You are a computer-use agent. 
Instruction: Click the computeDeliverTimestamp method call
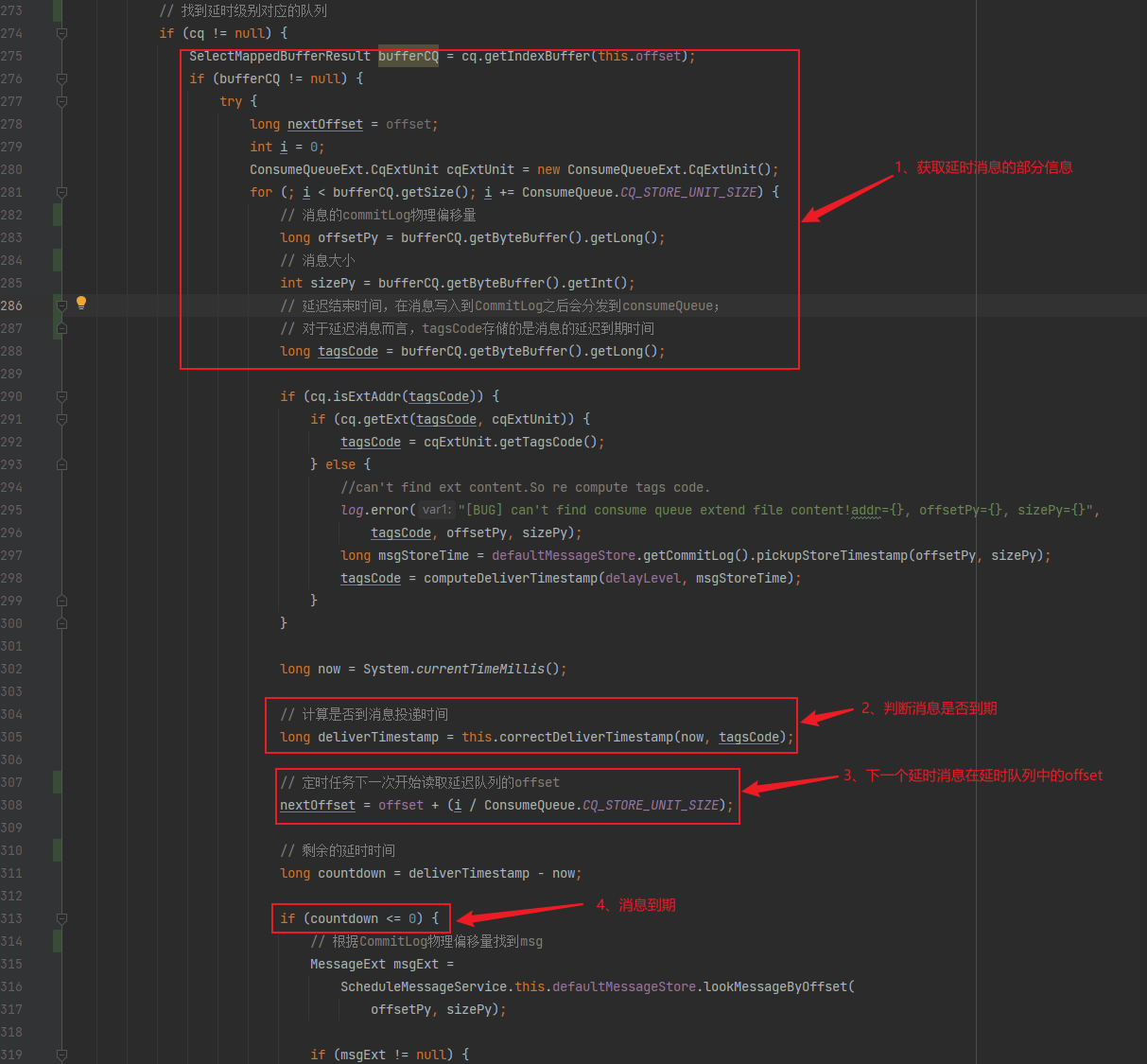pyautogui.click(x=511, y=578)
